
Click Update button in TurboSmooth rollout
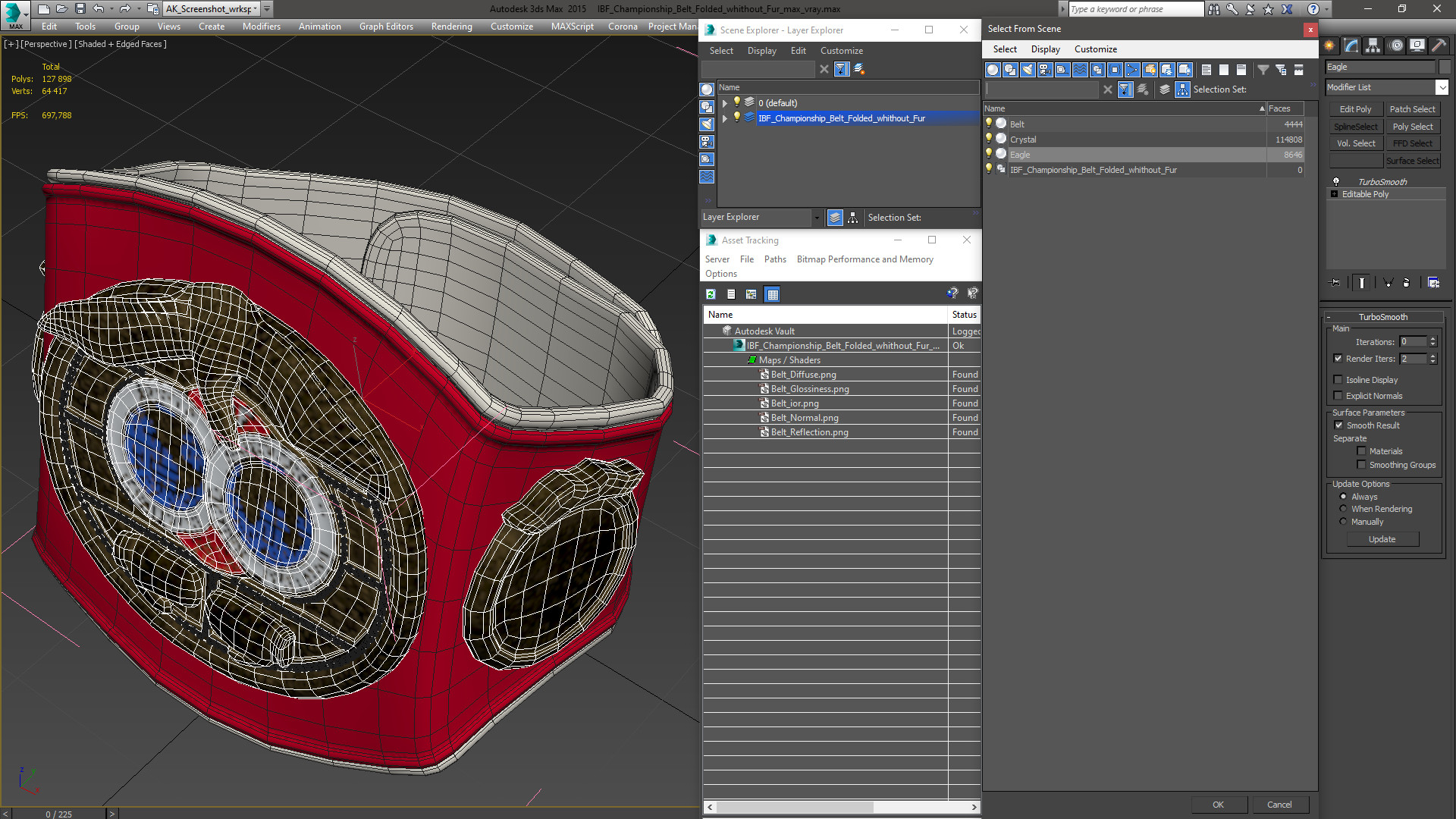(1382, 539)
